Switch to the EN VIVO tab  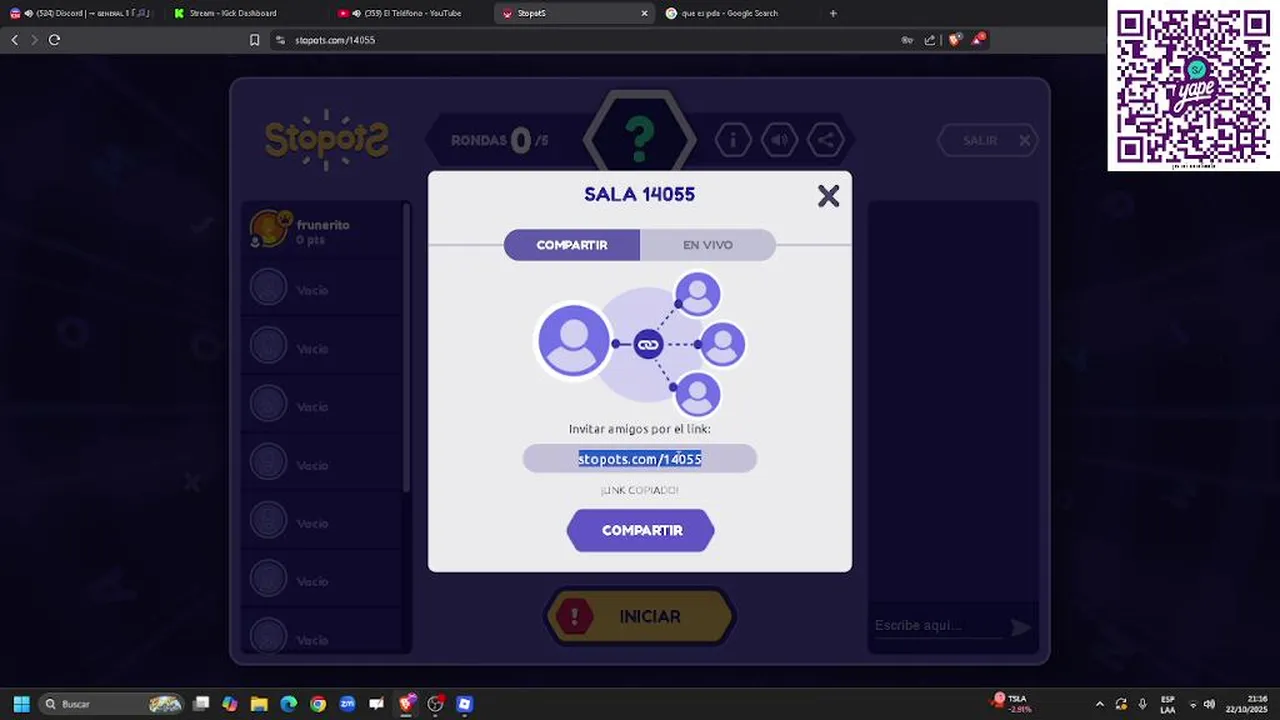(x=708, y=245)
